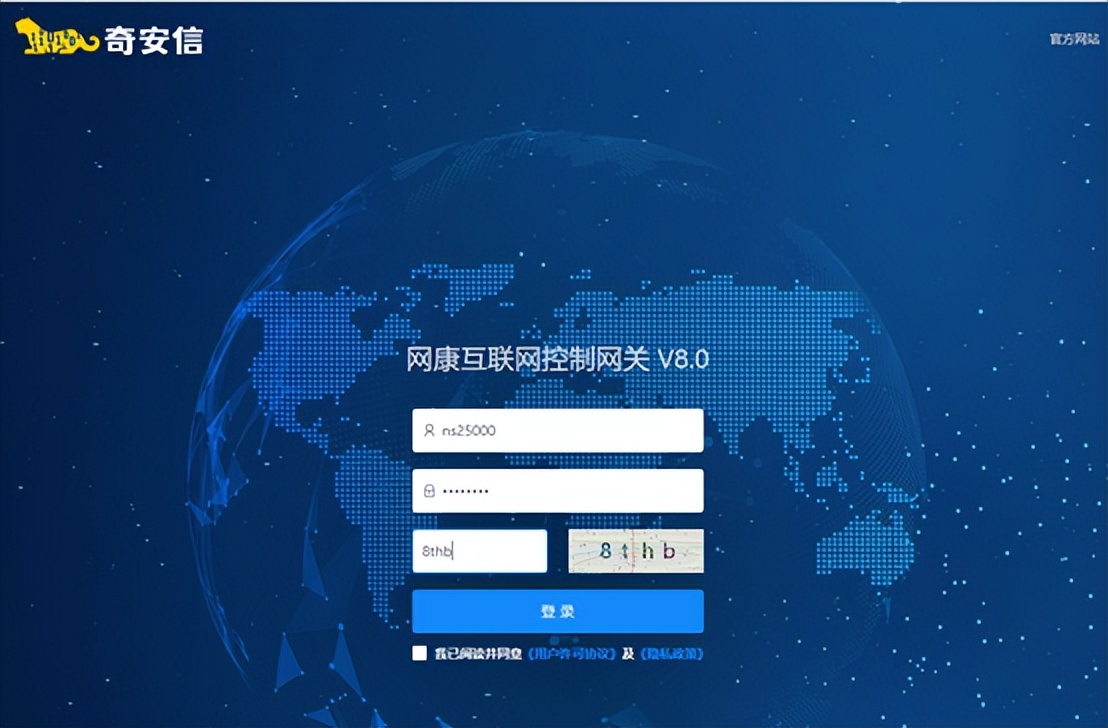Viewport: 1108px width, 728px height.
Task: Click the login button to sign in
Action: (x=557, y=610)
